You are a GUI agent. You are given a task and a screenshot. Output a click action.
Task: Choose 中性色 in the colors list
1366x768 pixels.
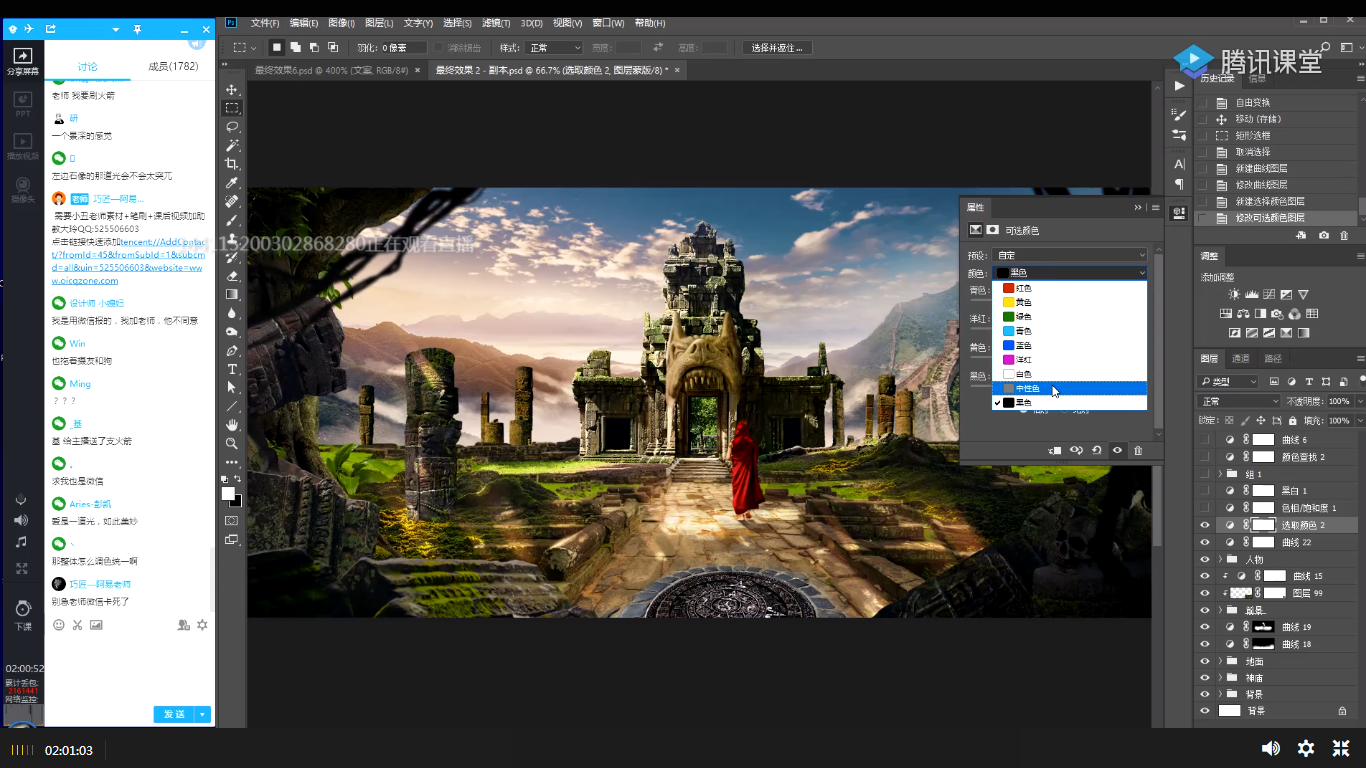point(1069,388)
